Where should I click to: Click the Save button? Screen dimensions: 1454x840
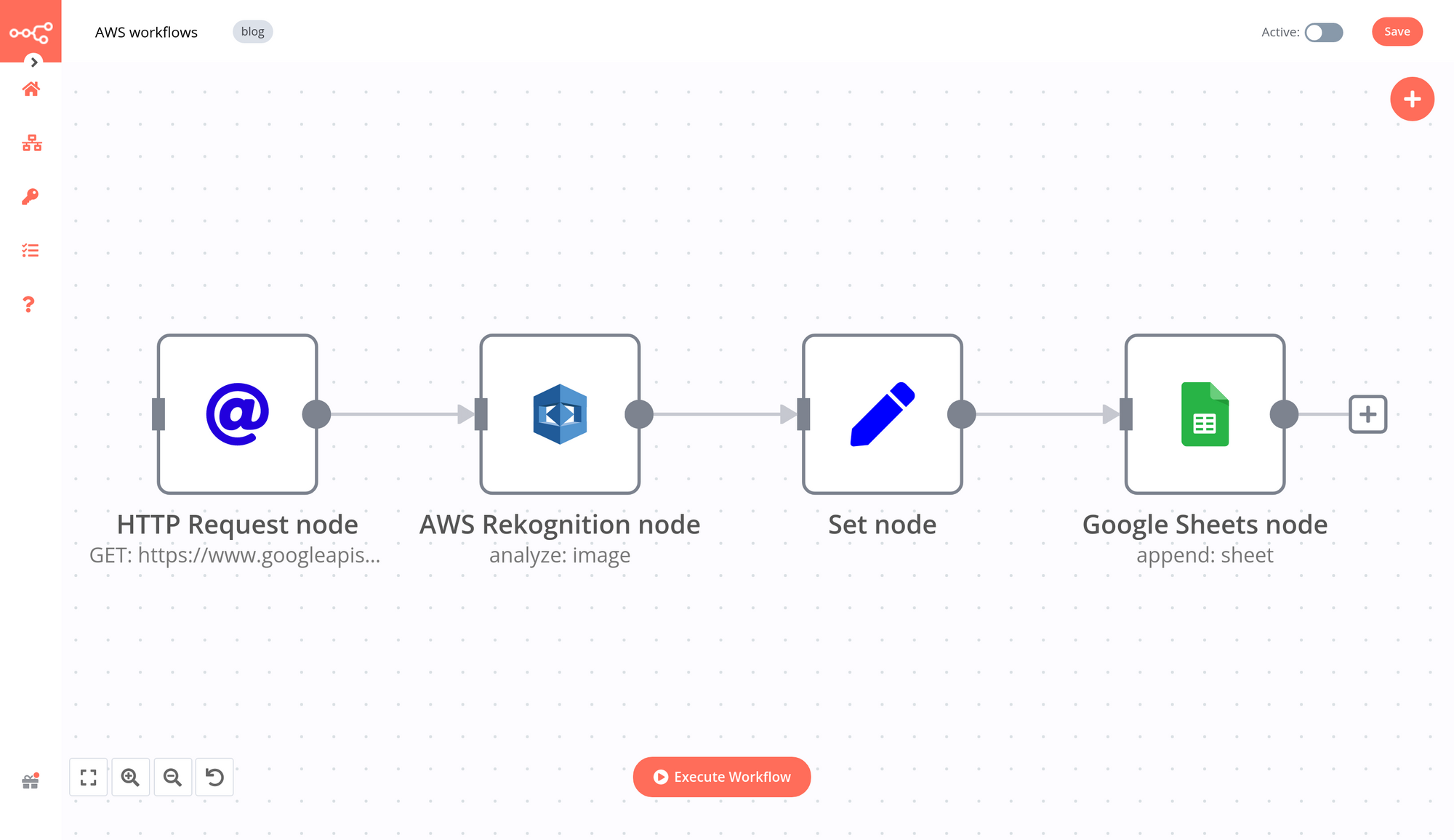point(1397,31)
